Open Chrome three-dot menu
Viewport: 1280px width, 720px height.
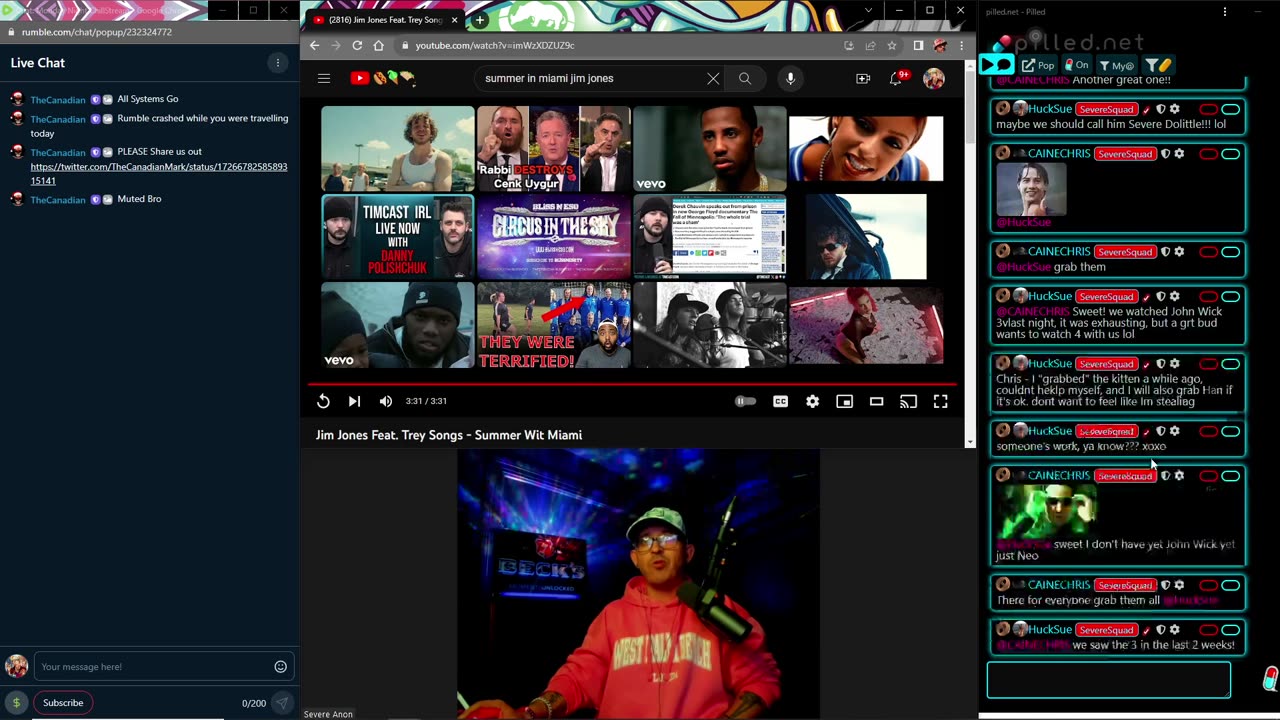click(961, 45)
